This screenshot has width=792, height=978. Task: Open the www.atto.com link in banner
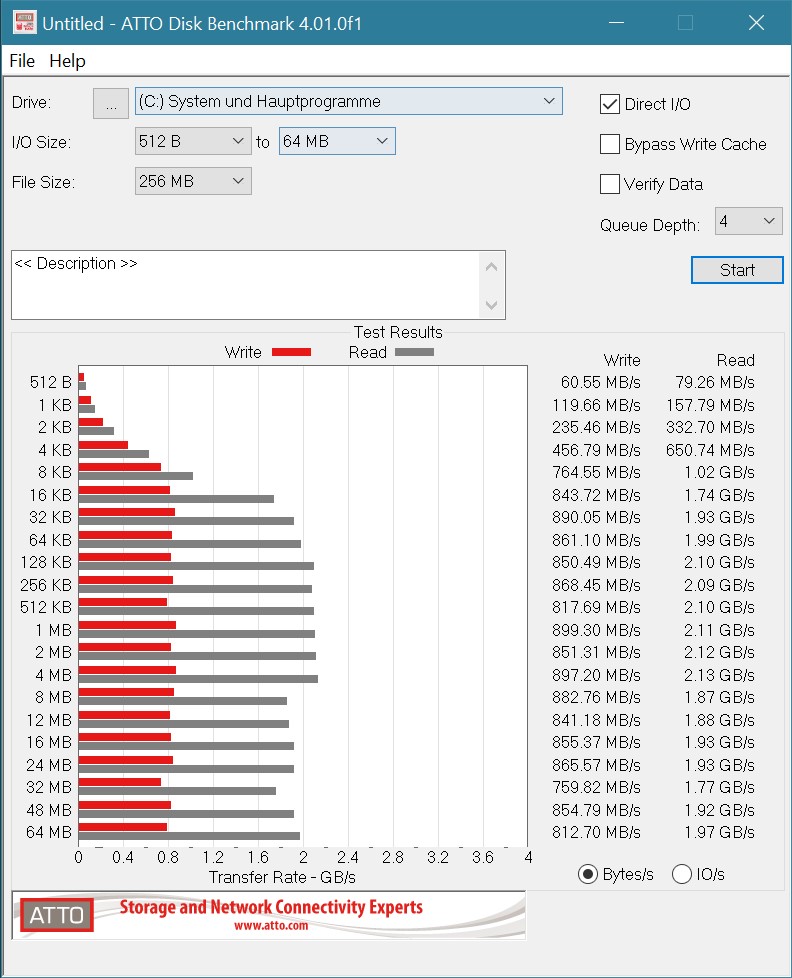[271, 926]
